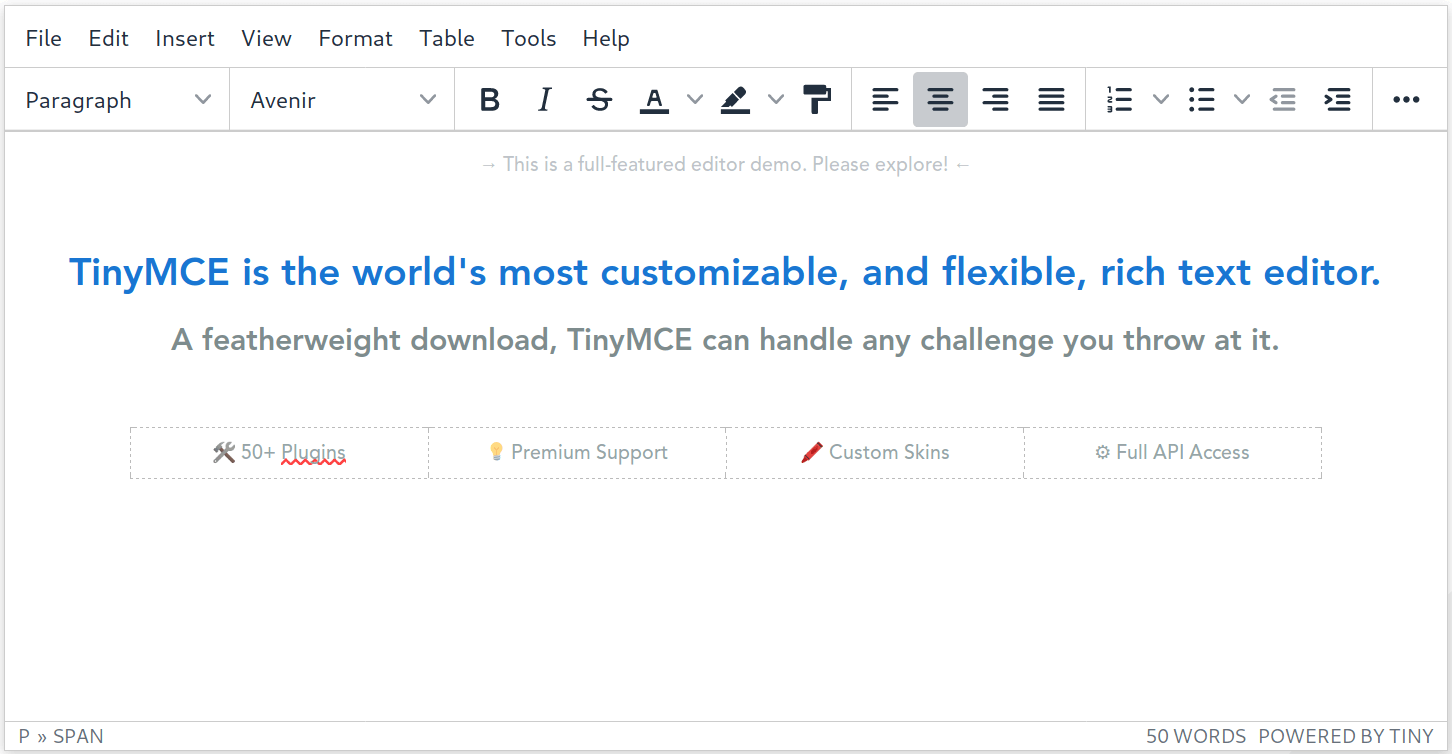Increase paragraph indent
1452x754 pixels.
[1338, 99]
